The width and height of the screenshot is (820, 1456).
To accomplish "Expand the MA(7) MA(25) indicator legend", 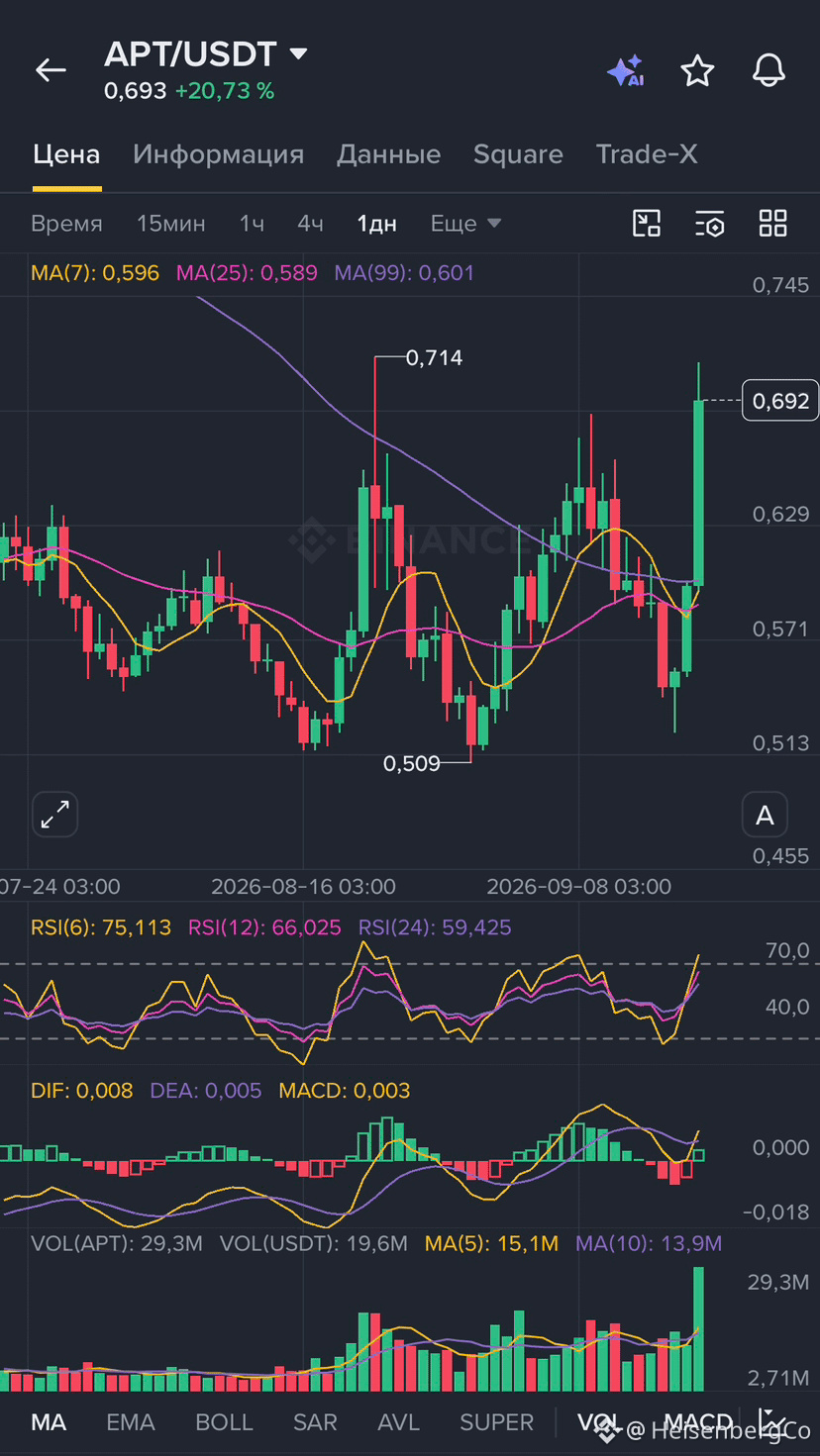I will [x=253, y=273].
